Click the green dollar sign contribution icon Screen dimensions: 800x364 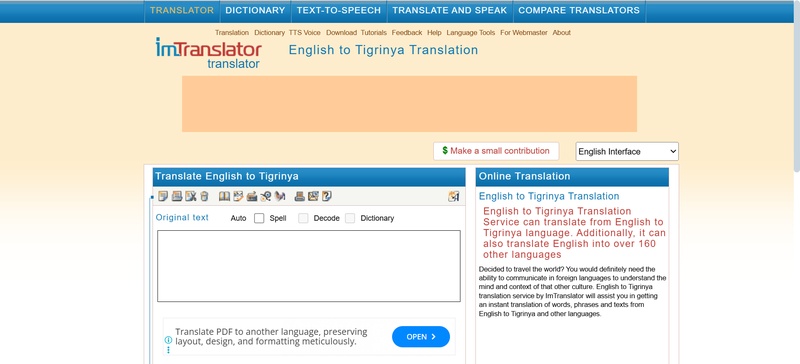[445, 151]
